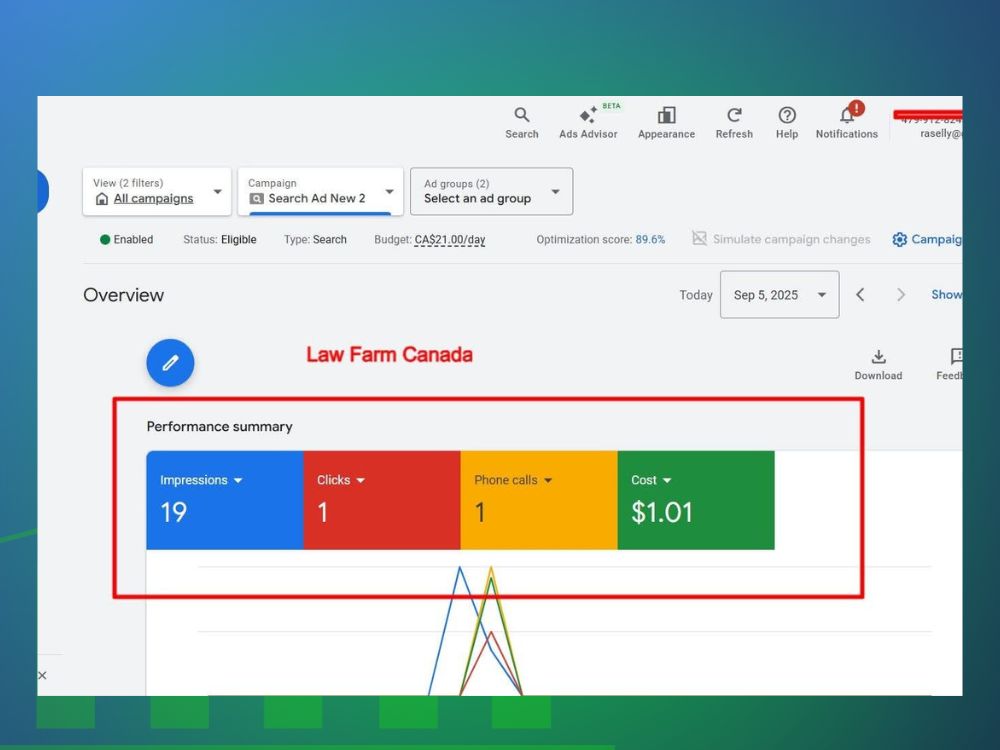Open the Search tool in the top bar
This screenshot has height=750, width=1000.
click(x=522, y=123)
